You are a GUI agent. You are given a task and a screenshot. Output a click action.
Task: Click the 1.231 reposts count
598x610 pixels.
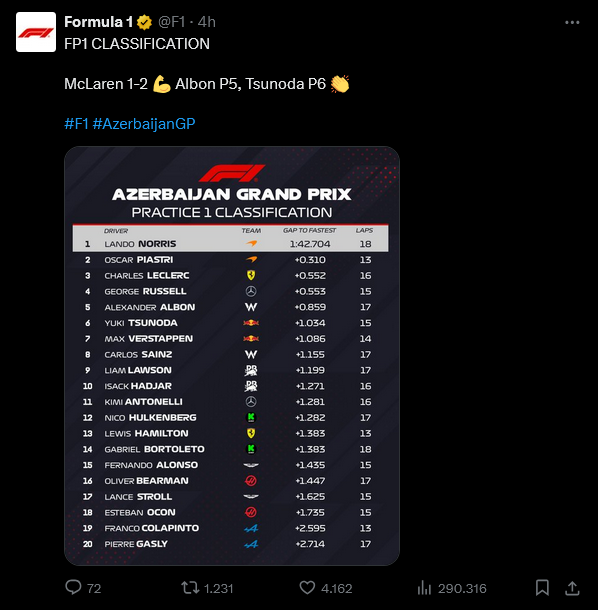point(219,588)
